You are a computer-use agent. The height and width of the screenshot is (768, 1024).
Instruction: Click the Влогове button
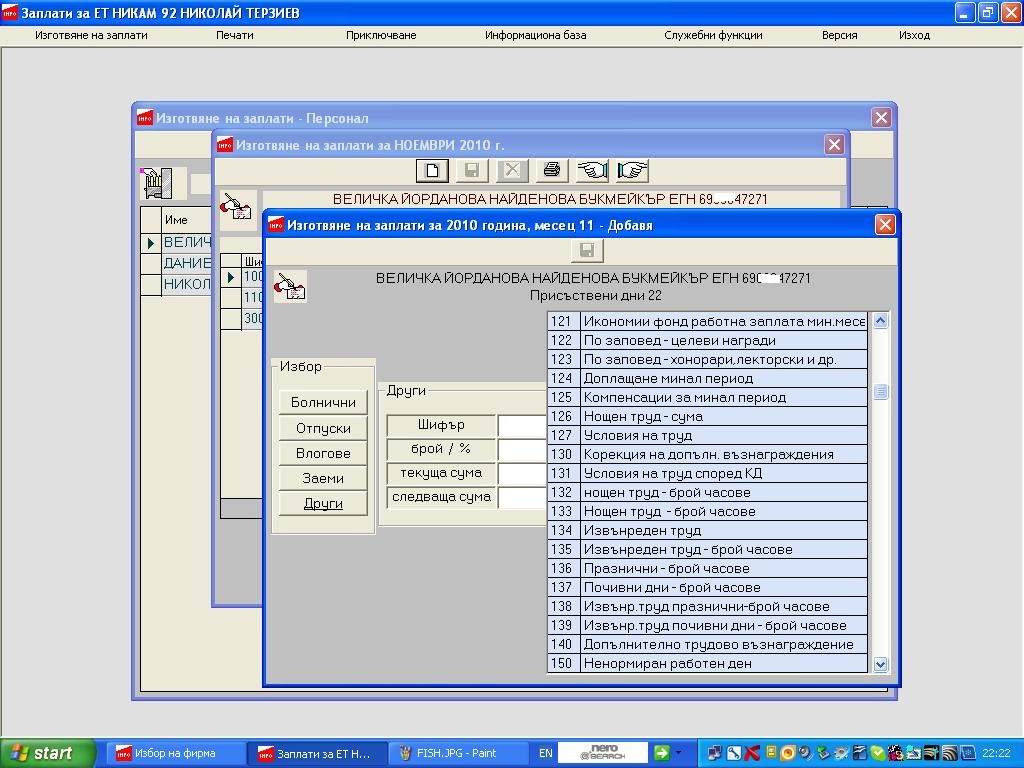point(323,453)
